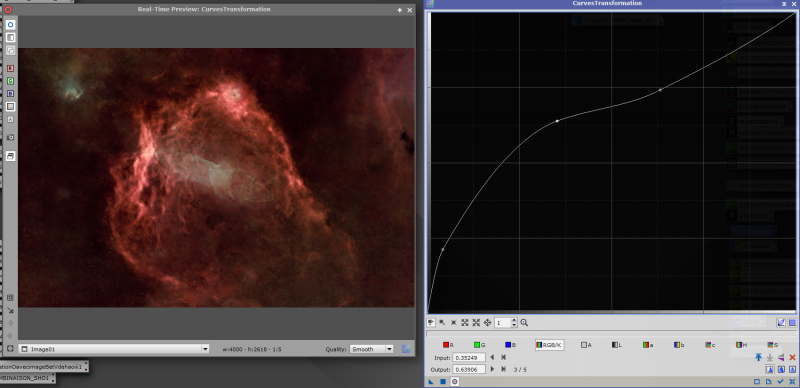Toggle show all curves button

coord(781,323)
